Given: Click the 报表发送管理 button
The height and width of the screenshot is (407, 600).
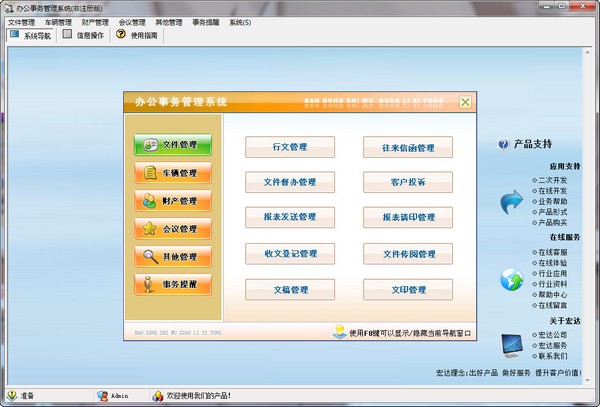Looking at the screenshot, I should pos(290,217).
